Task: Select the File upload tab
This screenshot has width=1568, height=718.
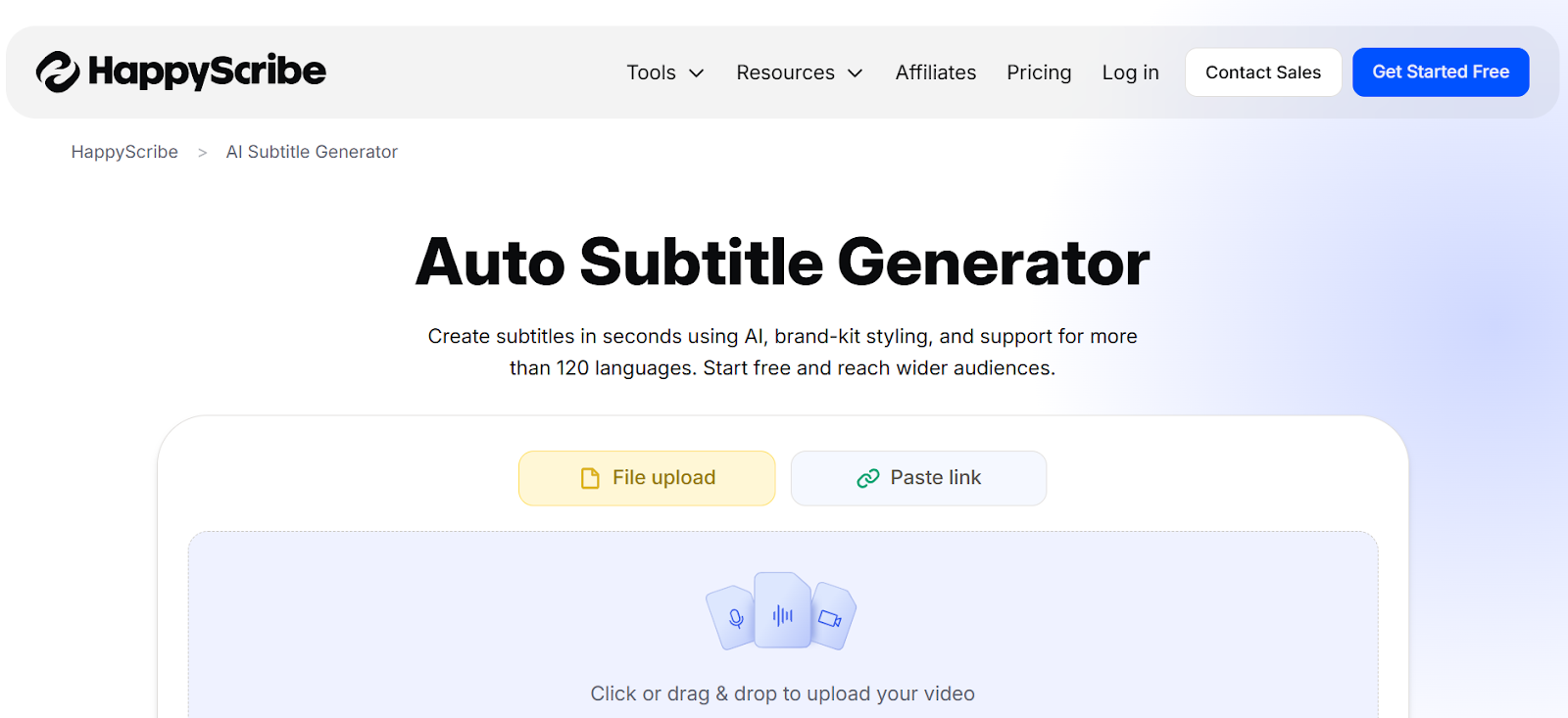Action: point(647,478)
